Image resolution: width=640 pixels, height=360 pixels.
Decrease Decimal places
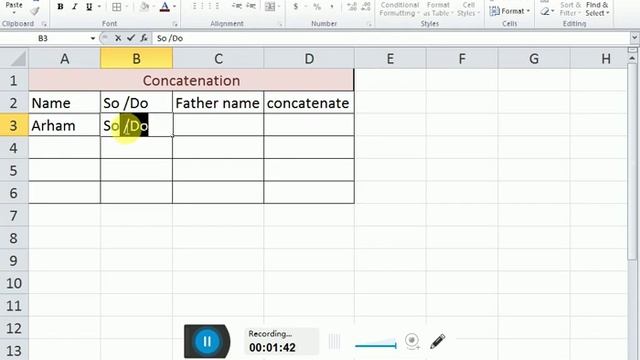(x=366, y=7)
